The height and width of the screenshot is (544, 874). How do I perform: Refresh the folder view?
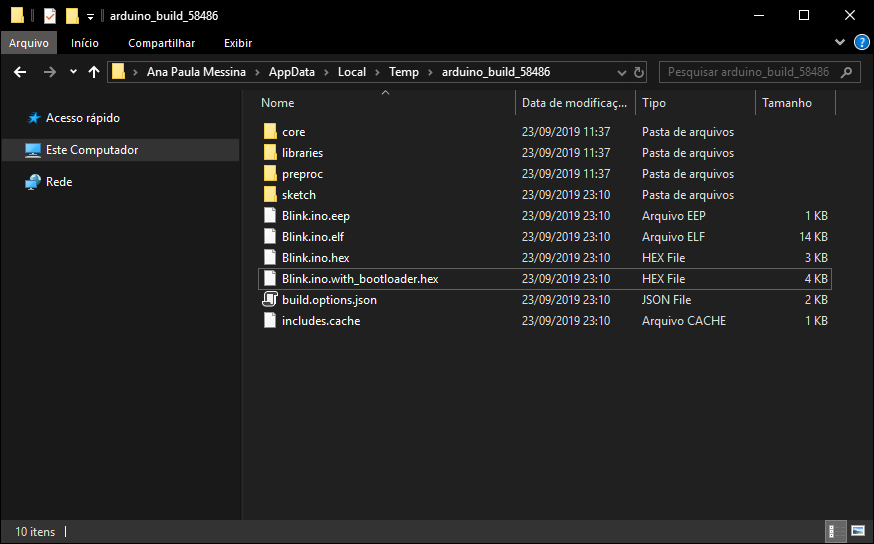(x=639, y=72)
